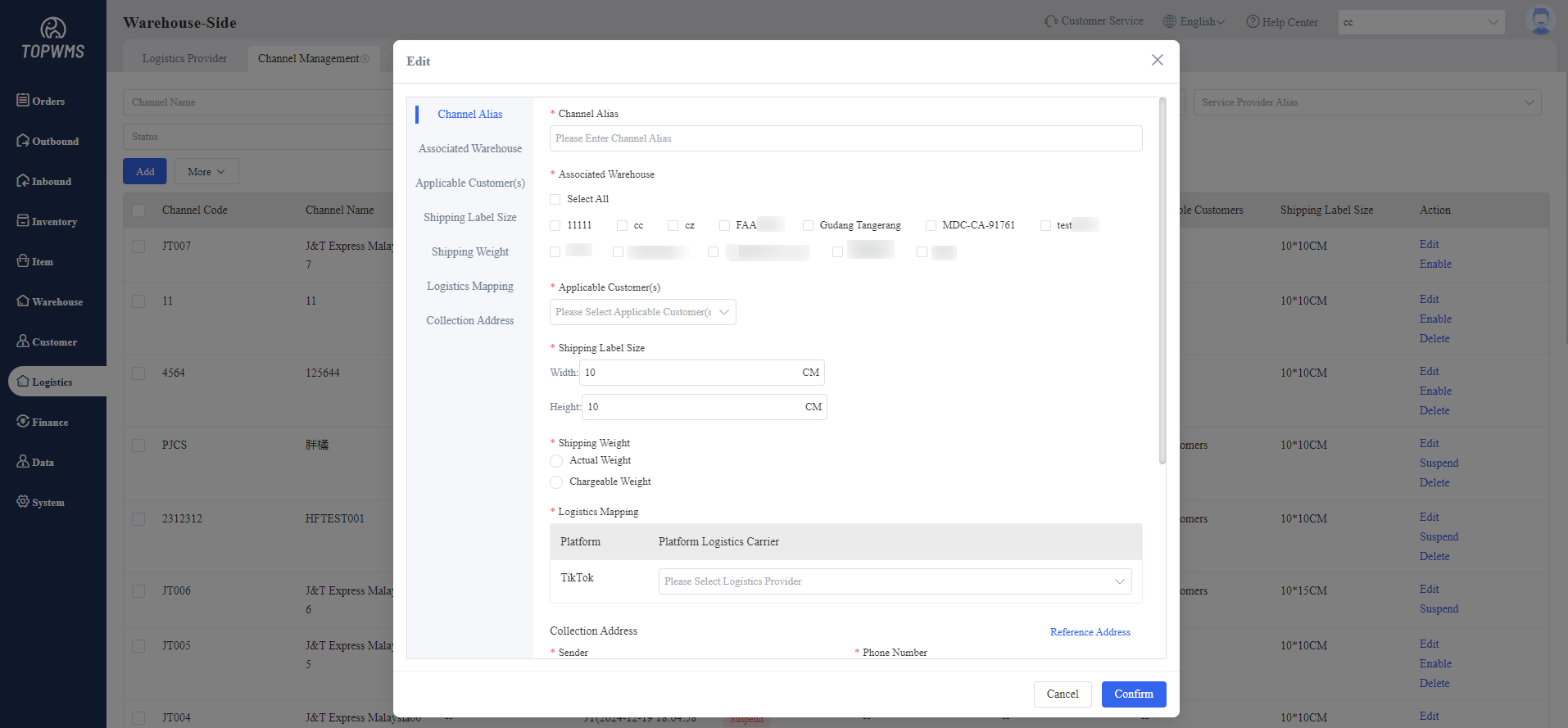The height and width of the screenshot is (728, 1568).
Task: Open the Orders sidebar icon
Action: 23,101
